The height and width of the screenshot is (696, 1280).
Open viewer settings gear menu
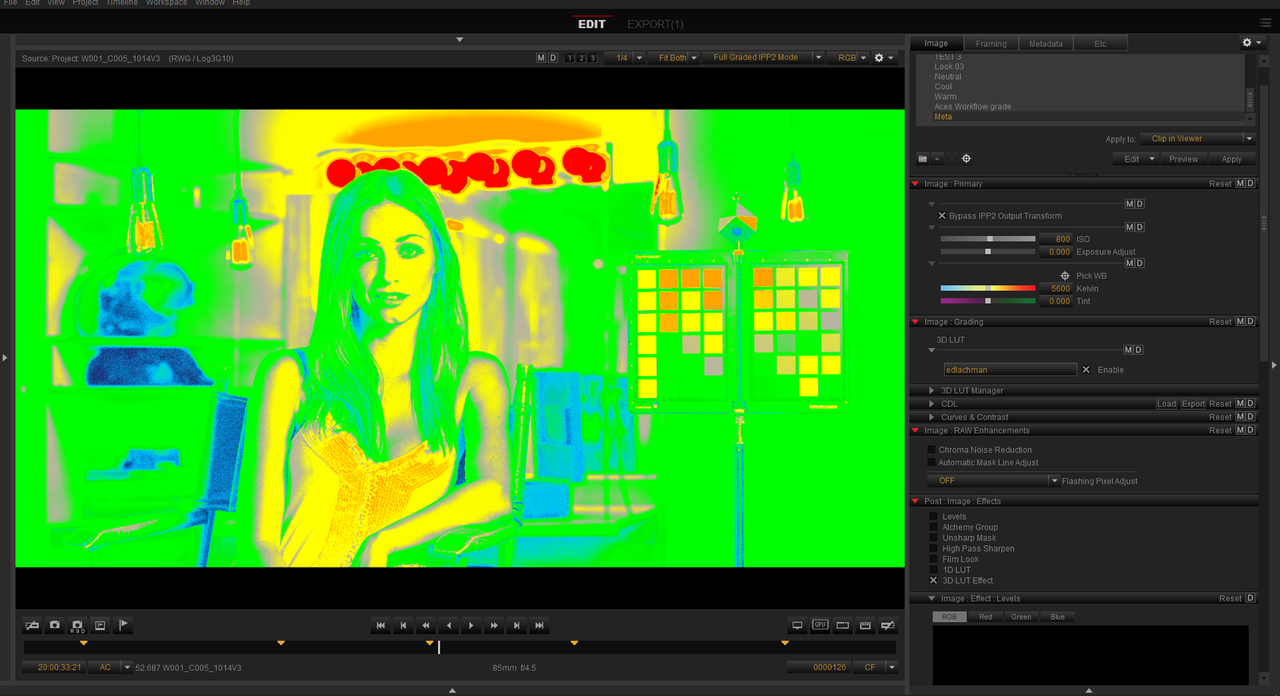883,58
